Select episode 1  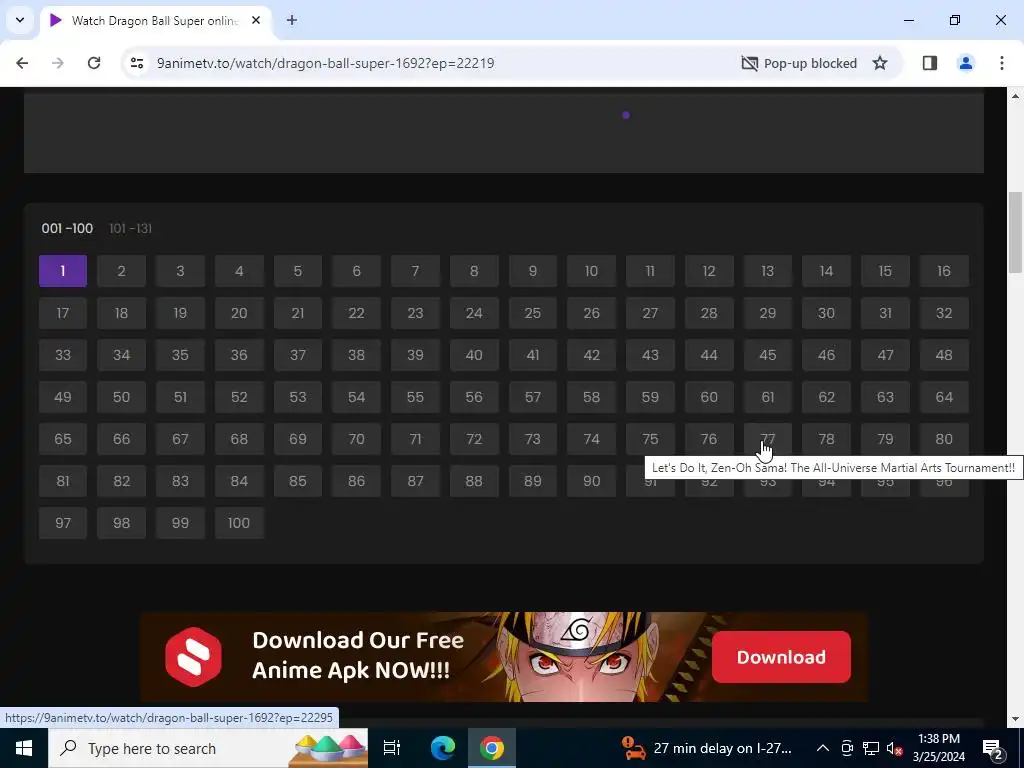63,271
